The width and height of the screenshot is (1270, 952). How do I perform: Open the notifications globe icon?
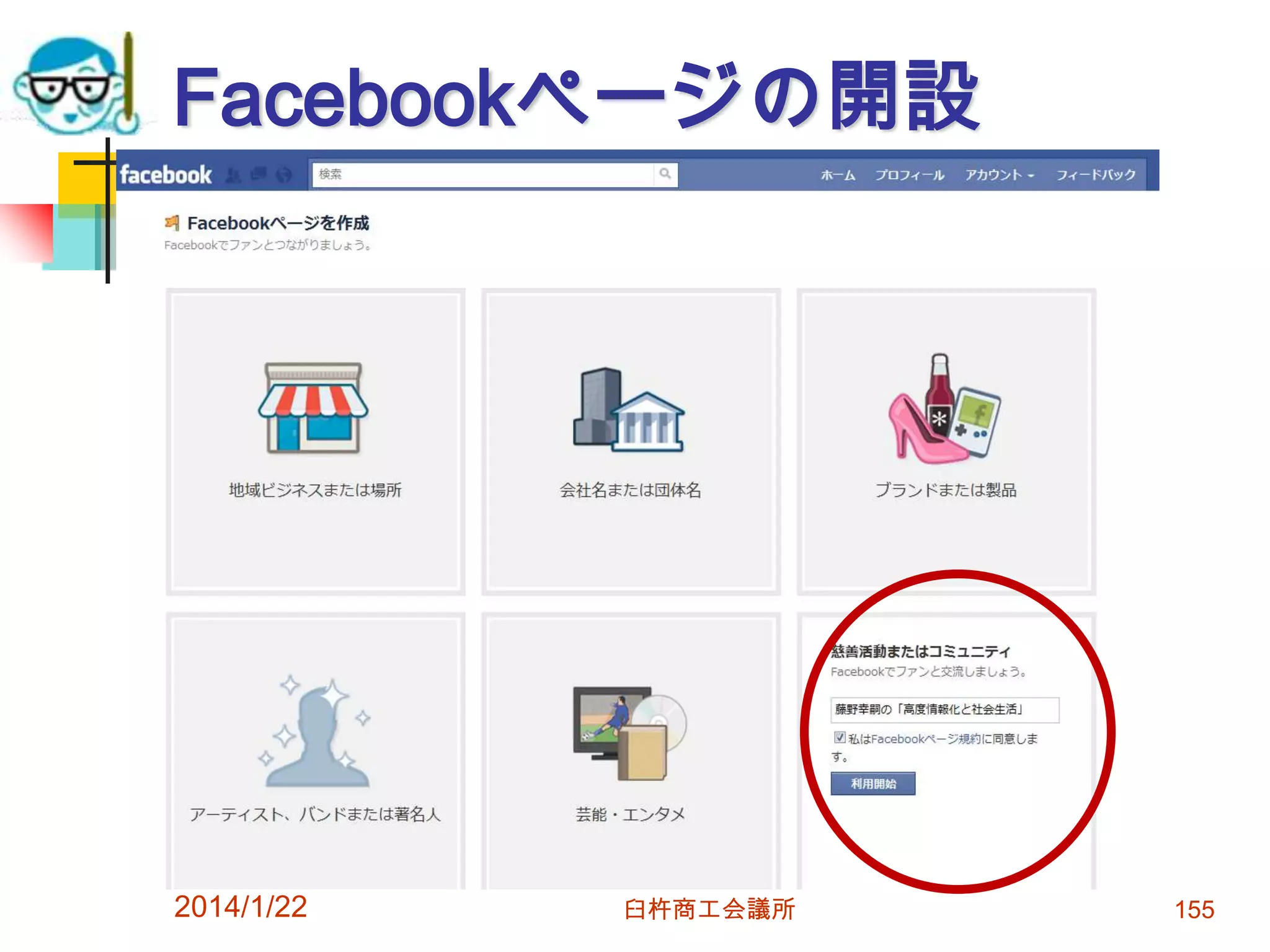point(284,175)
